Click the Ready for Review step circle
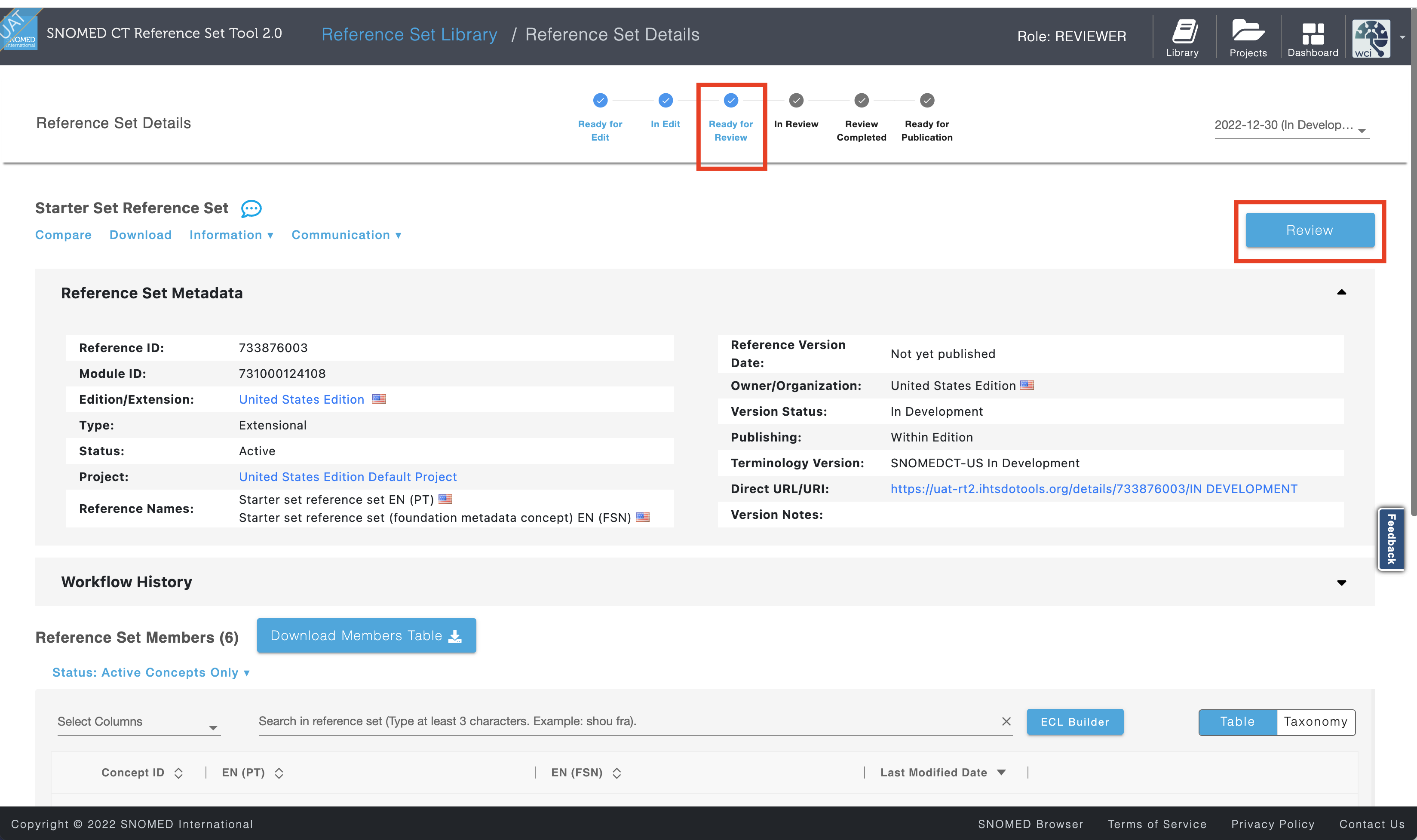Image resolution: width=1417 pixels, height=840 pixels. pyautogui.click(x=730, y=100)
